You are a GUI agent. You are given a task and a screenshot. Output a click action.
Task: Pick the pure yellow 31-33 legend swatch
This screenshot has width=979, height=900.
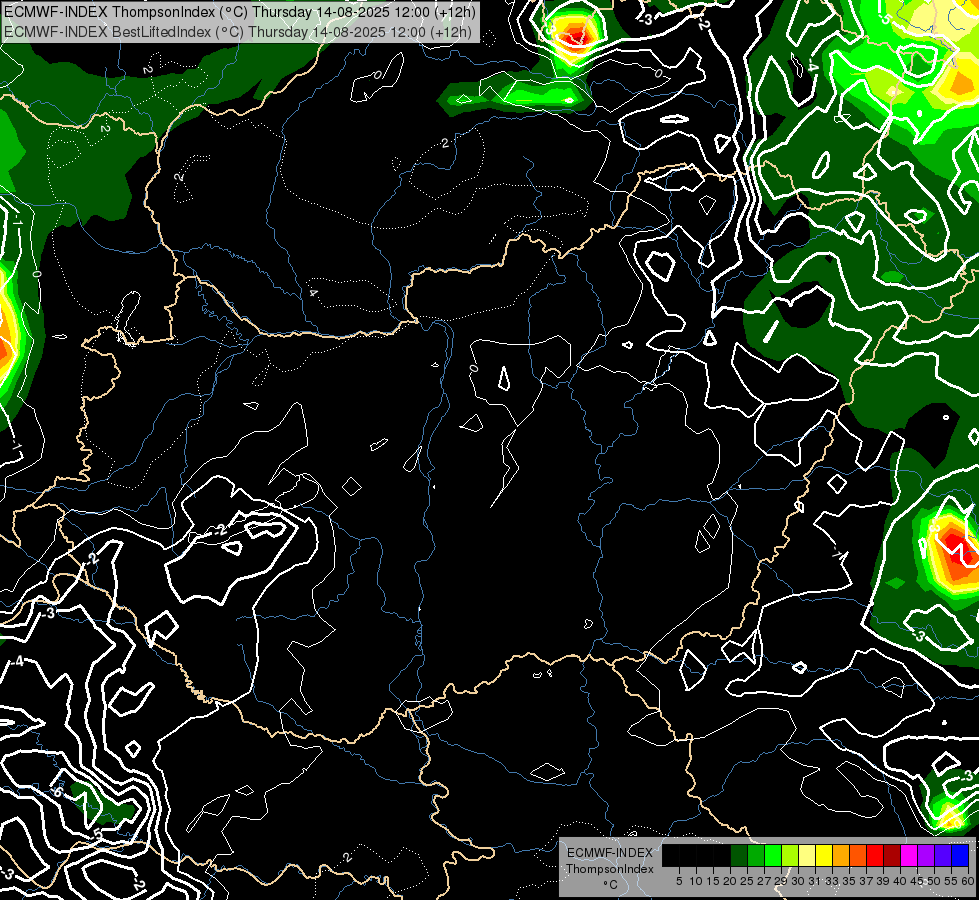click(824, 855)
